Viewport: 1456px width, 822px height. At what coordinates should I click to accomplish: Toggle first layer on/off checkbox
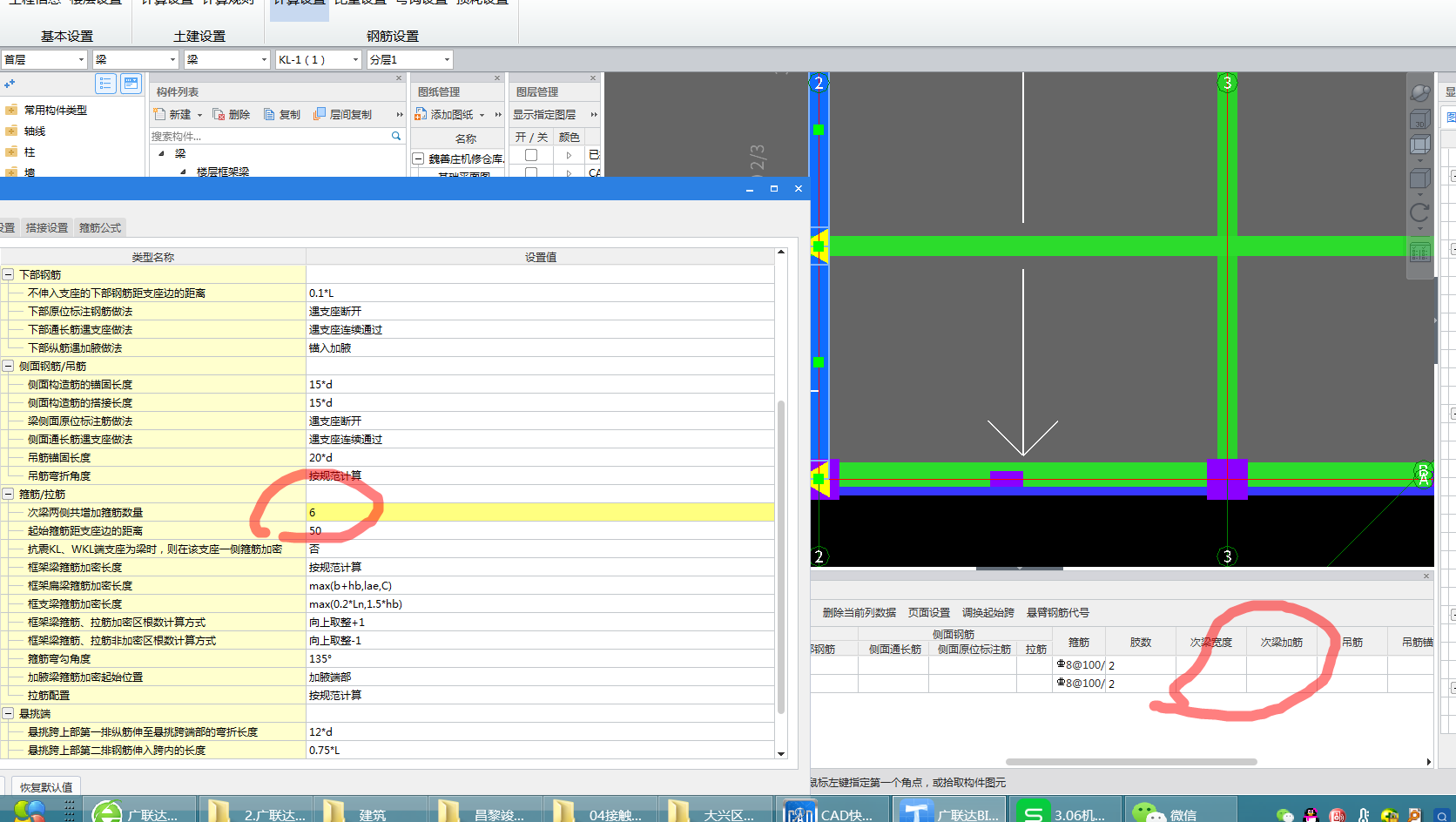(531, 155)
